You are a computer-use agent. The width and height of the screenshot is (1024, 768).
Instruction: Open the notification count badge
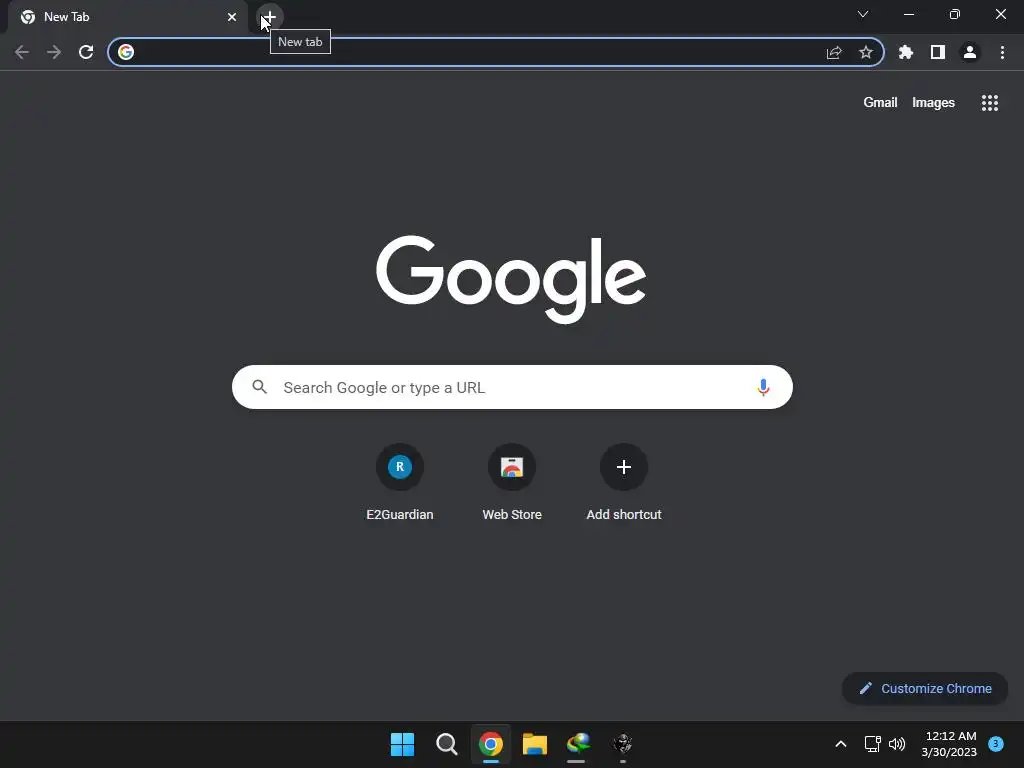[996, 744]
